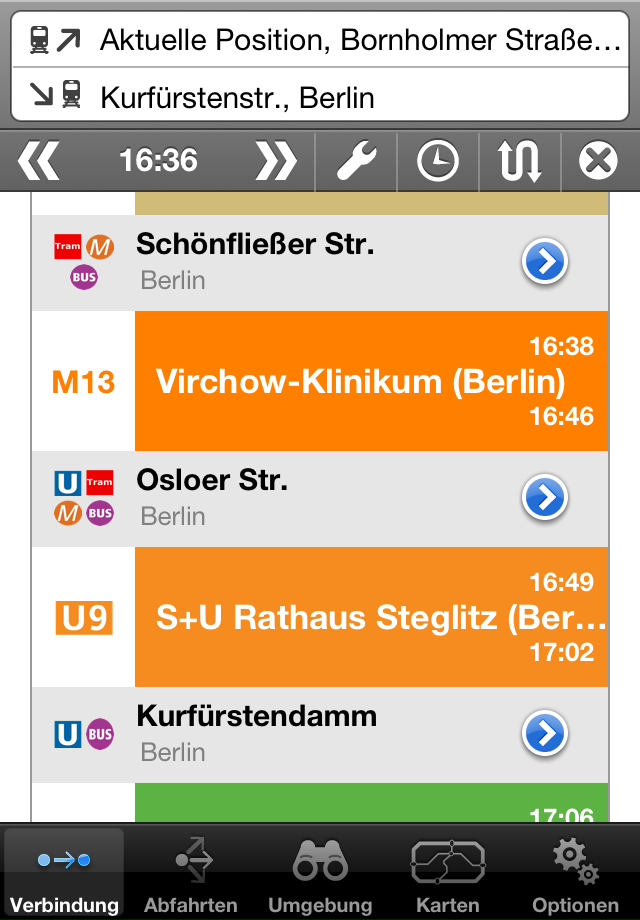Image resolution: width=640 pixels, height=920 pixels.
Task: Go to the later connection arrows
Action: tap(275, 161)
